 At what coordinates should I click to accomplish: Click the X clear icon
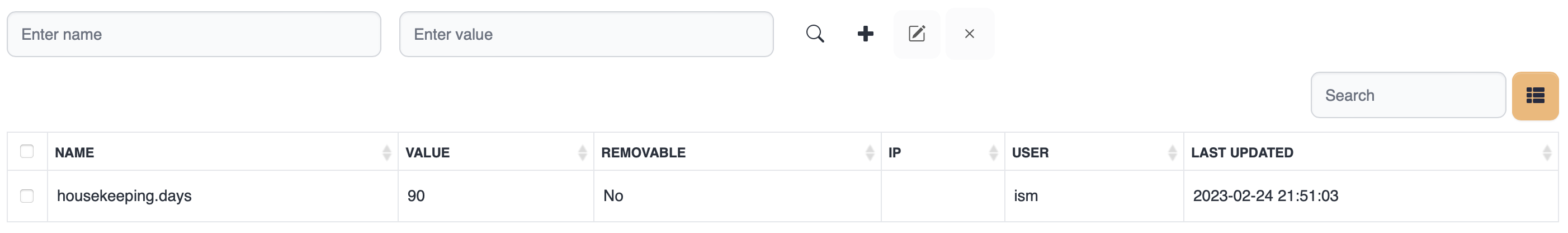pos(970,34)
